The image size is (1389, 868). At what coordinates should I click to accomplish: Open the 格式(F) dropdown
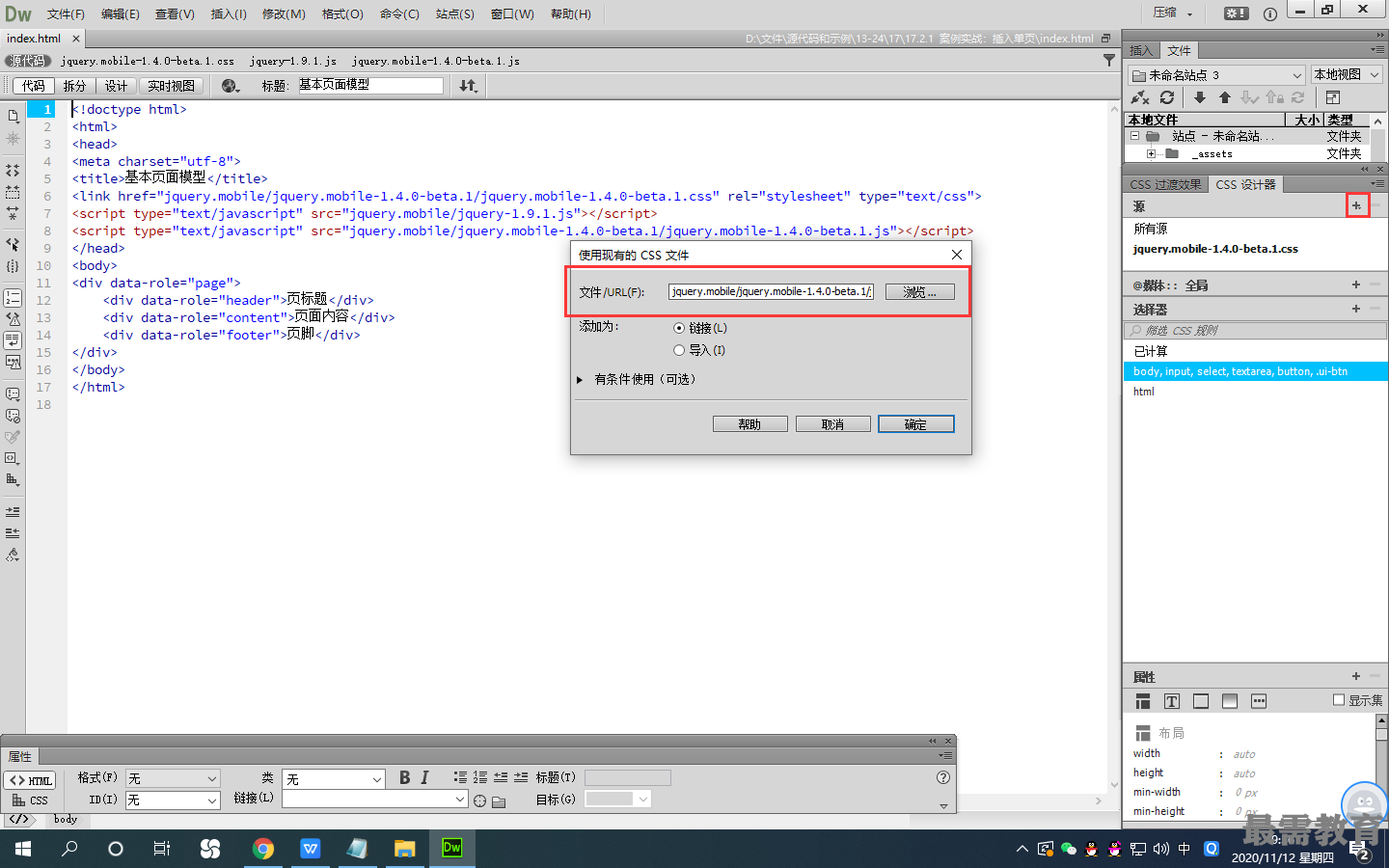(x=174, y=778)
